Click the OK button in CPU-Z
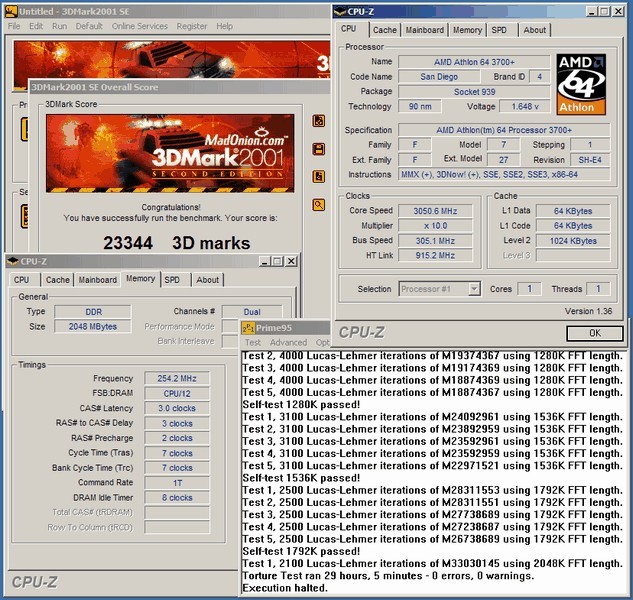This screenshot has height=600, width=633. [x=595, y=333]
